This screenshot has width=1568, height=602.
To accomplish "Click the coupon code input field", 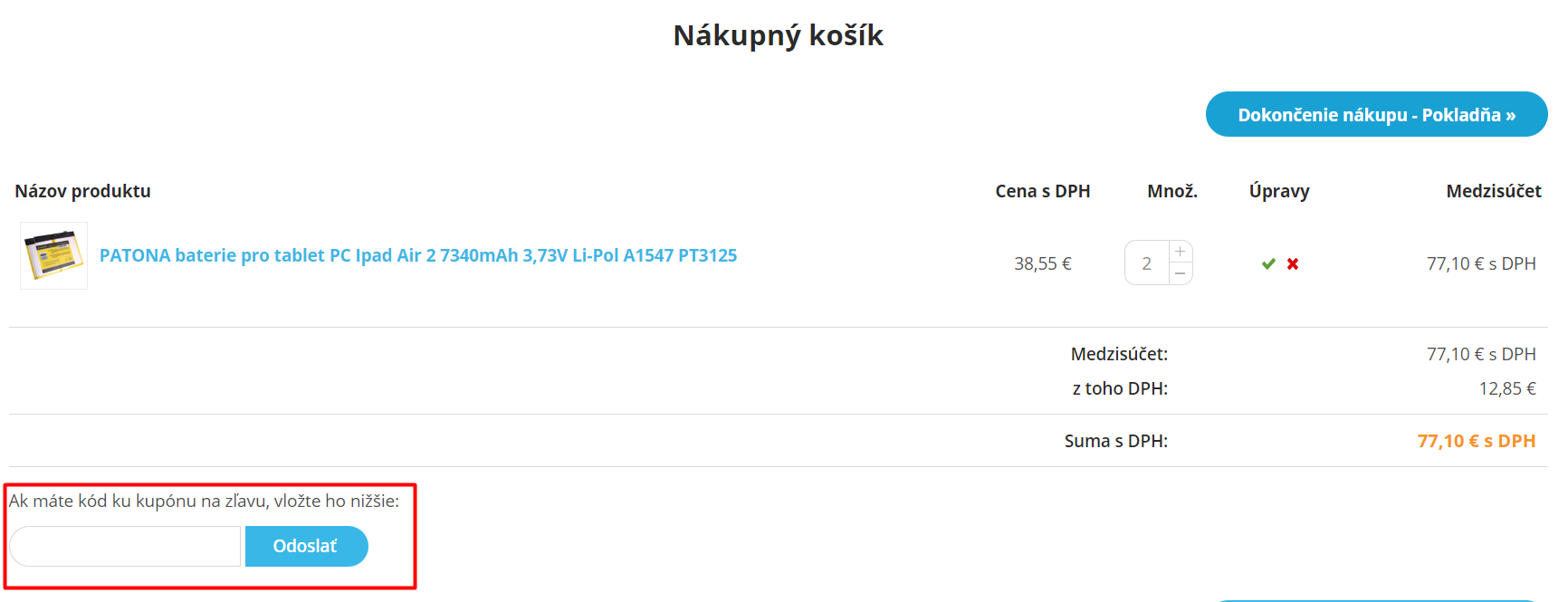I will (124, 546).
